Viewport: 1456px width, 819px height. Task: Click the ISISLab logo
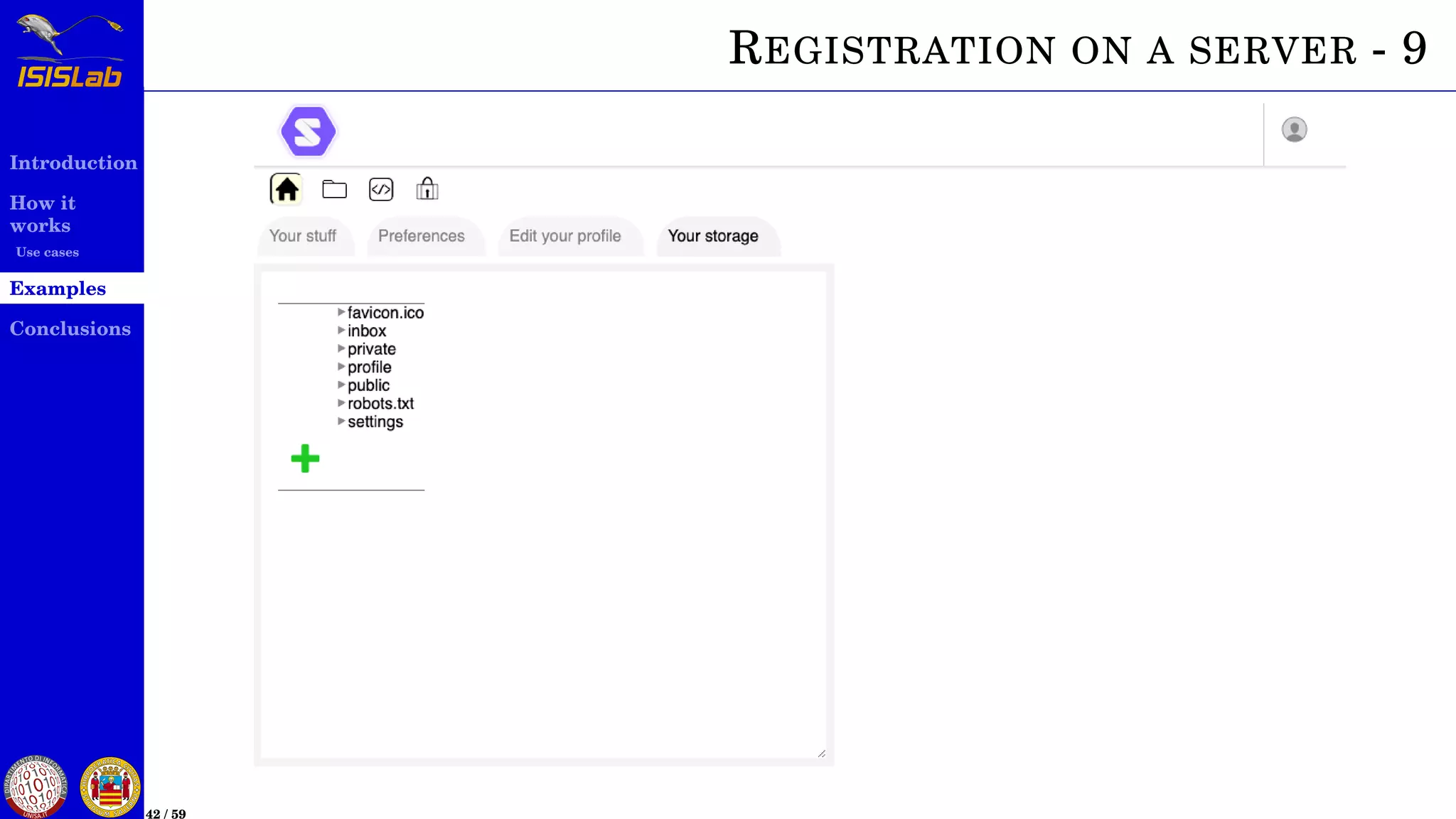pos(70,51)
